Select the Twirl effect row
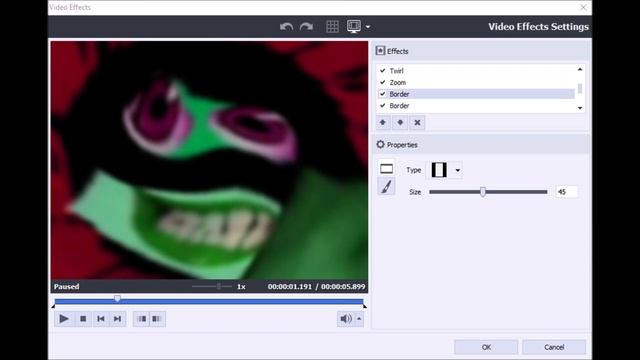The image size is (640, 360). (476, 71)
